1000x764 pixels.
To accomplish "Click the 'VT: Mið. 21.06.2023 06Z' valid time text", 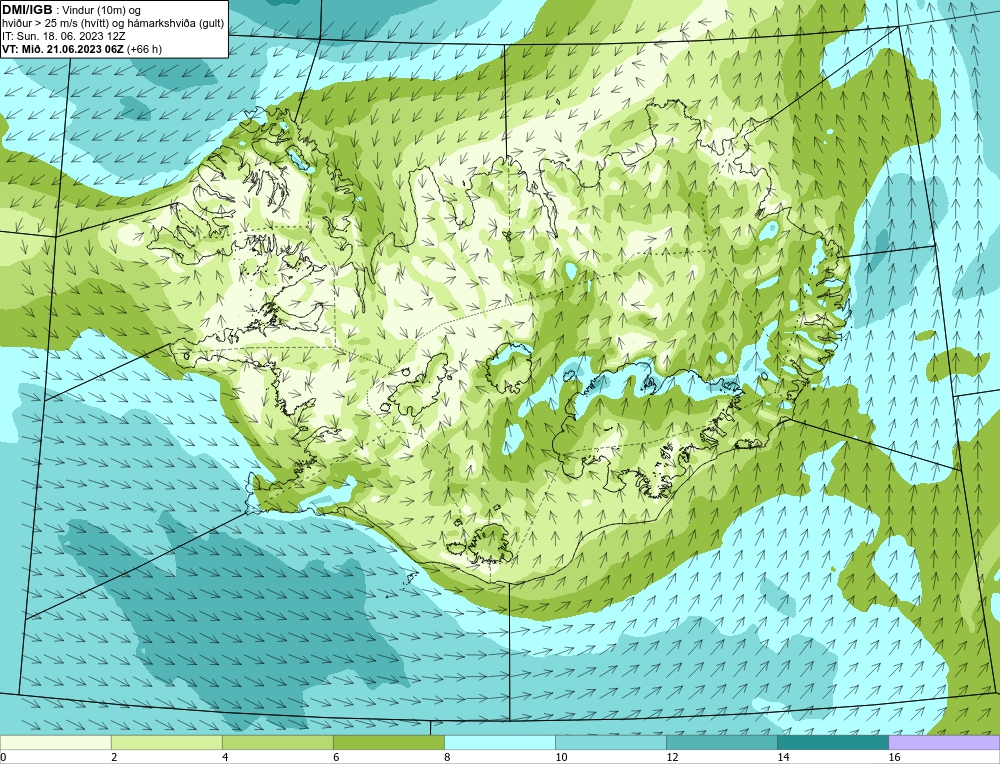I will [63, 49].
